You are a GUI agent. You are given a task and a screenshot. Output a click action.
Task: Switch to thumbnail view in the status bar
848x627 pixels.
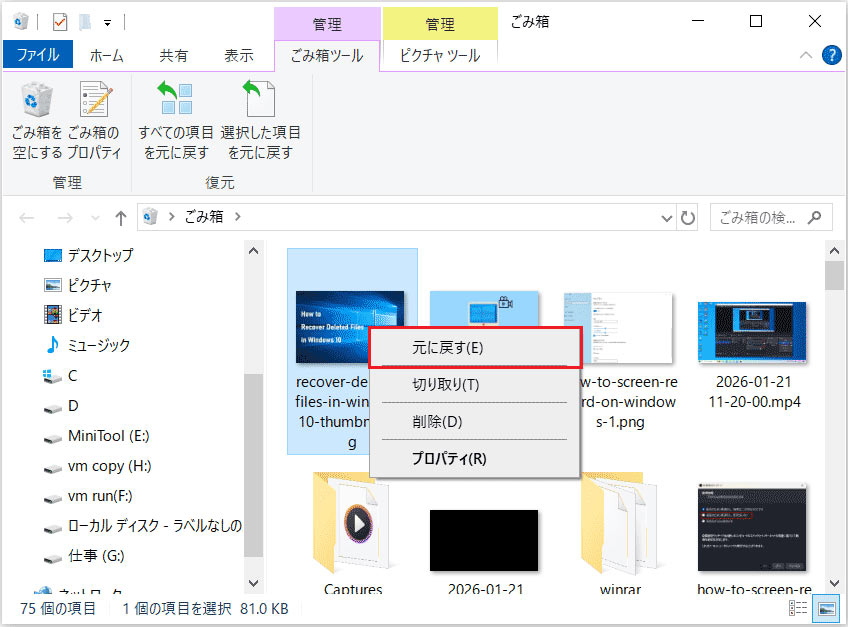click(x=825, y=608)
